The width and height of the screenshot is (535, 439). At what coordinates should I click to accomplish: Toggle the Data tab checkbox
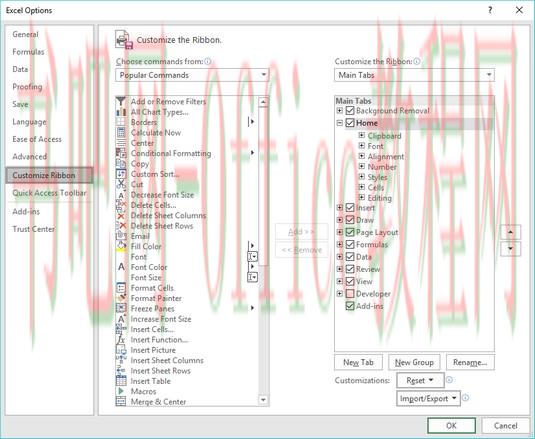350,257
